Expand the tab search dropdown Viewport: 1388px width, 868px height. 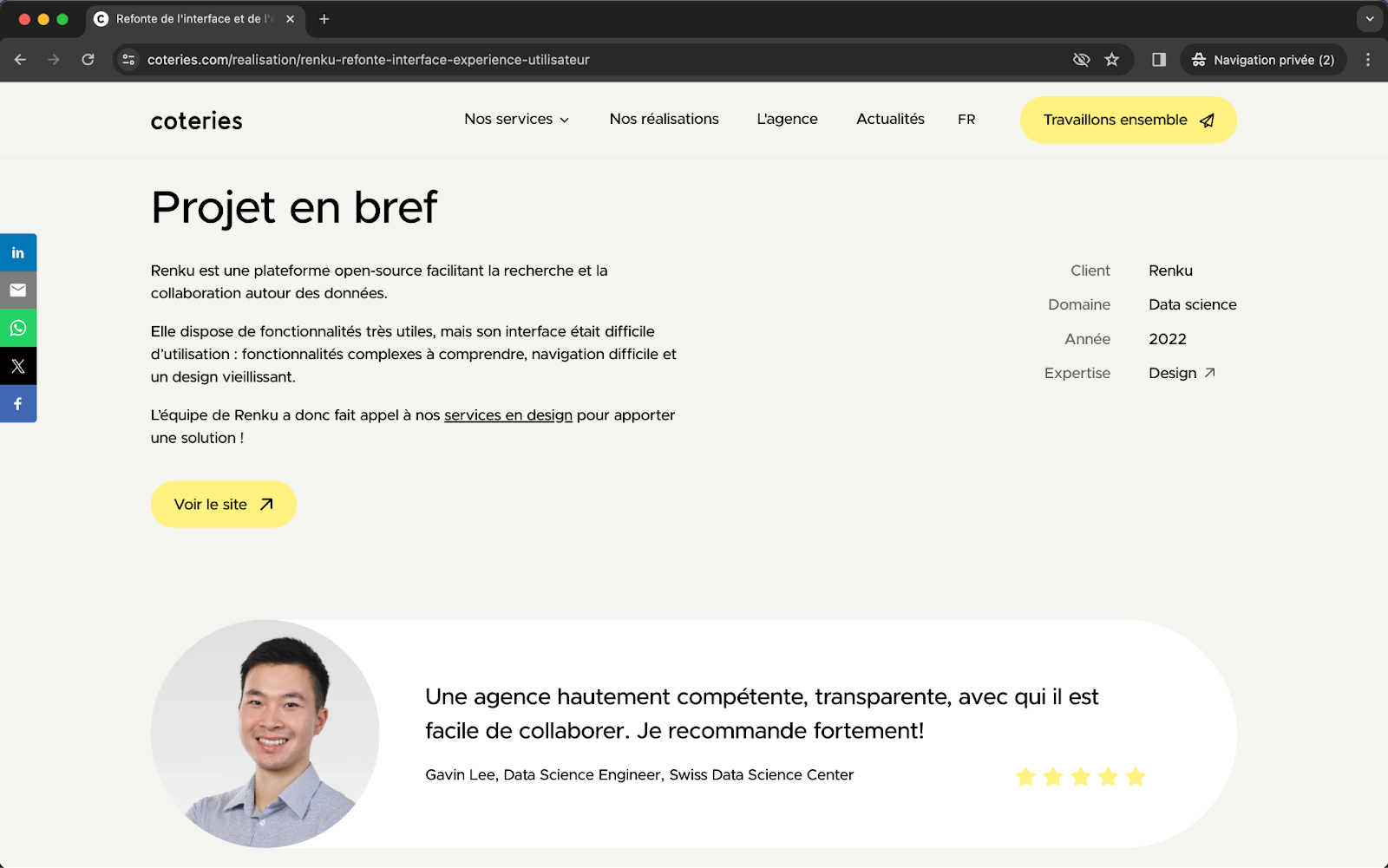click(1370, 19)
